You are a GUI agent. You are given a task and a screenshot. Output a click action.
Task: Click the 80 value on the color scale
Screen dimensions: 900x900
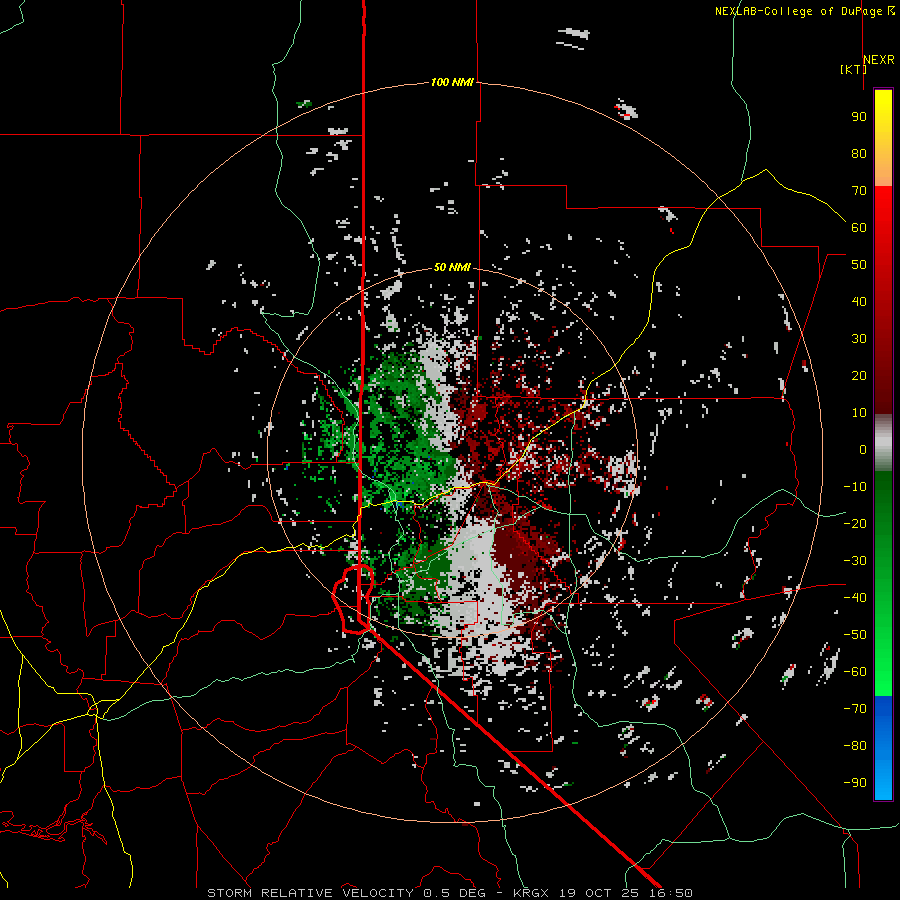click(859, 153)
